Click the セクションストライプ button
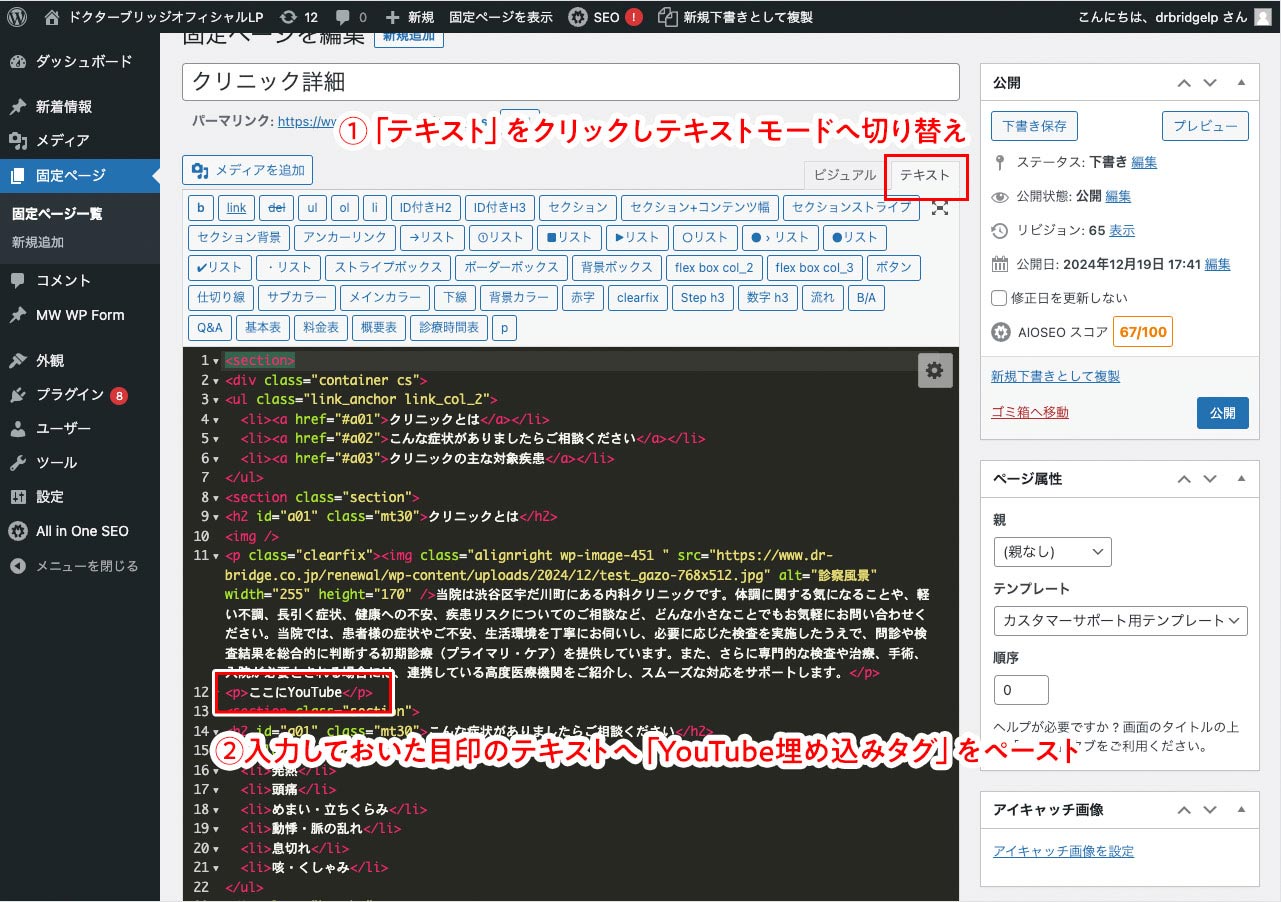This screenshot has height=902, width=1281. point(851,208)
